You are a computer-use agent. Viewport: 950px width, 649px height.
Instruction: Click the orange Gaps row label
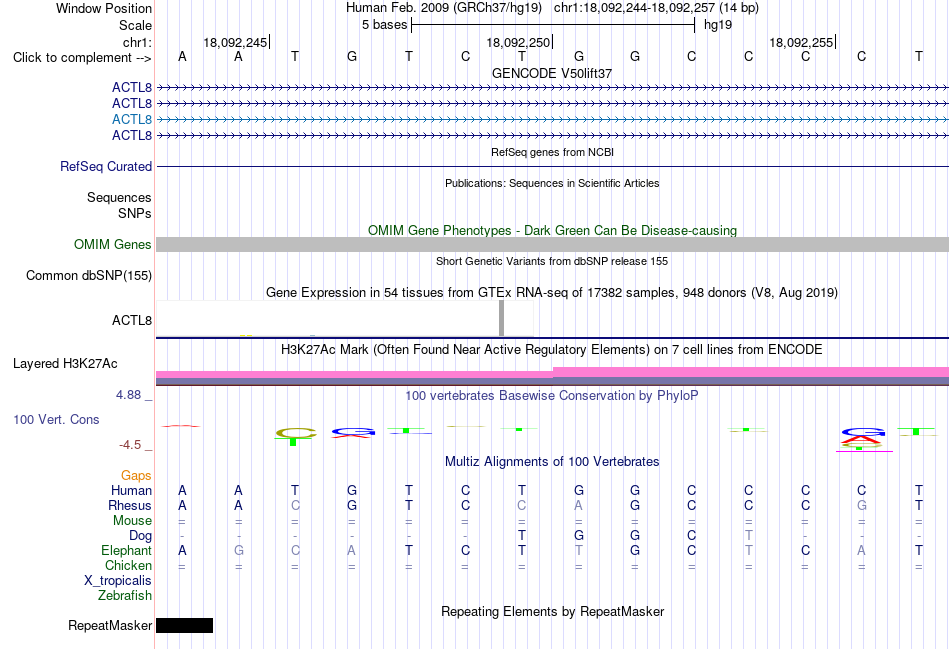(136, 476)
